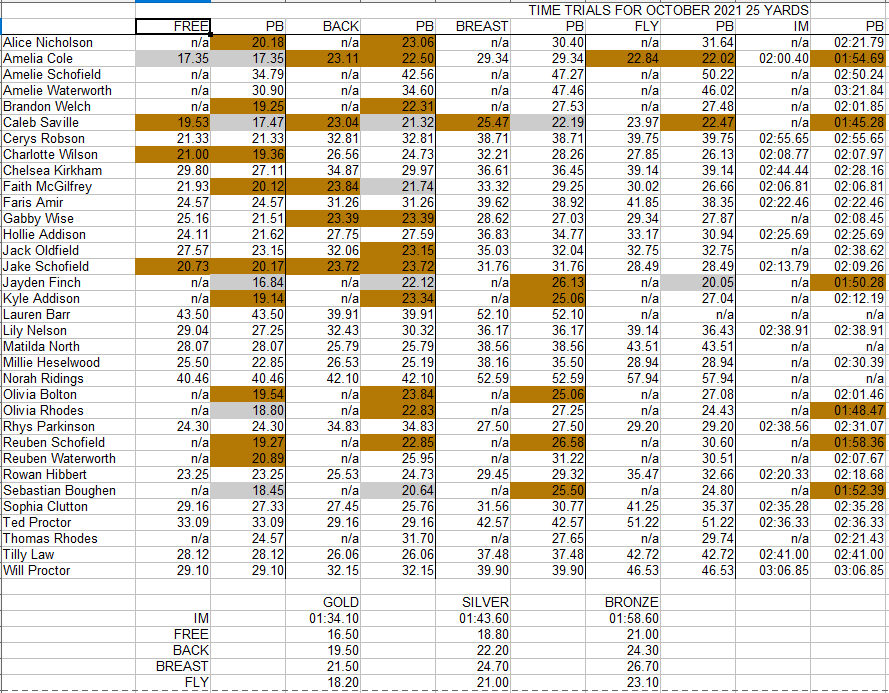Click the BACK column header cell
The width and height of the screenshot is (889, 693).
click(323, 26)
